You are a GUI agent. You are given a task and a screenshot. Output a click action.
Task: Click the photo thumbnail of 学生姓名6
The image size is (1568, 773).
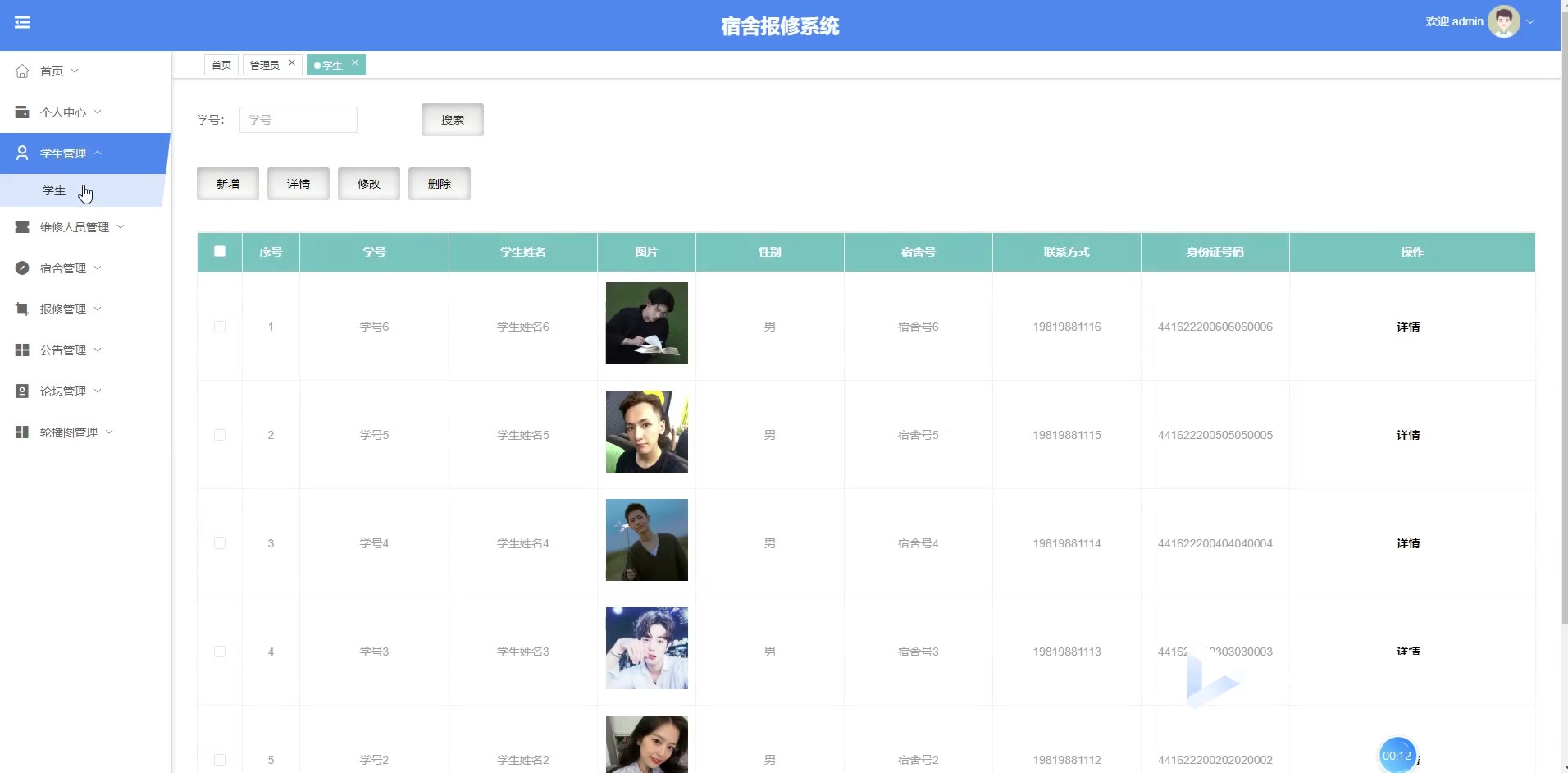[x=647, y=323]
